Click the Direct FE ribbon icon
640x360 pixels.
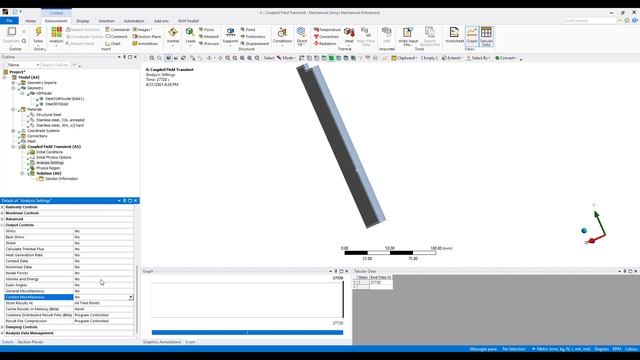[302, 36]
